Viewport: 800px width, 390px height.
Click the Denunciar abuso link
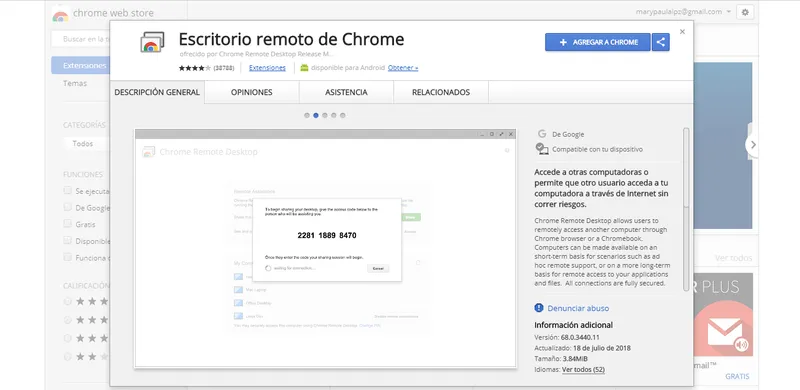(x=578, y=308)
